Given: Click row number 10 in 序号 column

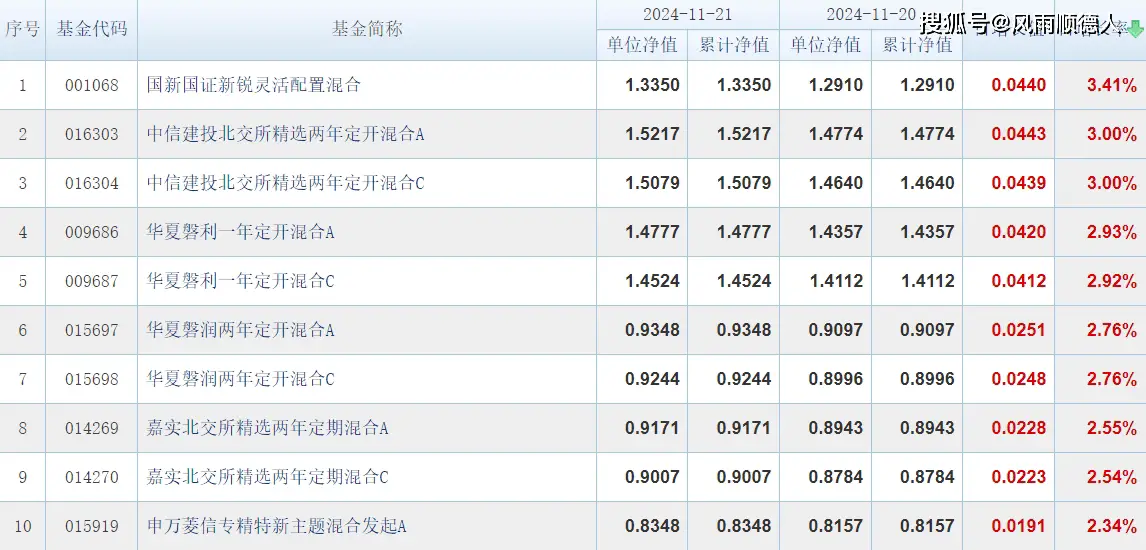Looking at the screenshot, I should click(x=23, y=526).
